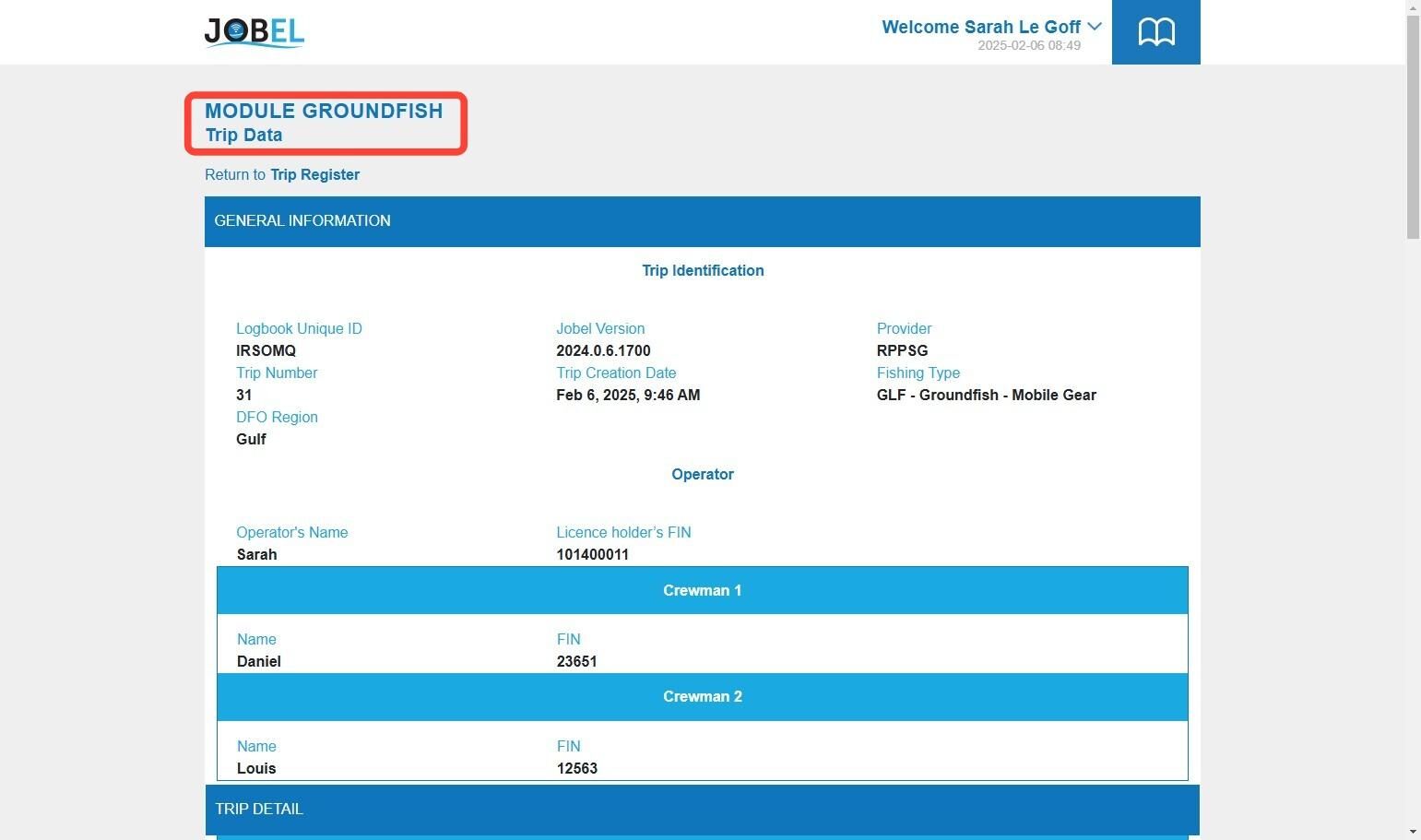Return to the Trip Register link
1421x840 pixels.
(314, 174)
